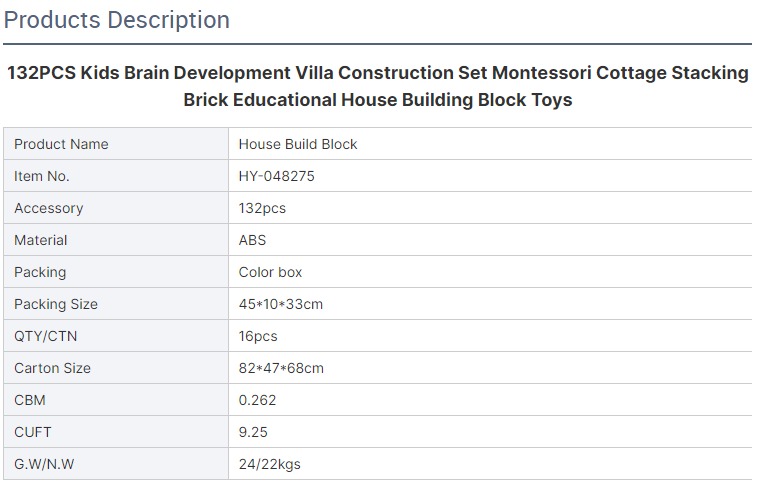Viewport: 763px width, 488px height.
Task: Click the 9.25 CUFT value
Action: pos(253,433)
